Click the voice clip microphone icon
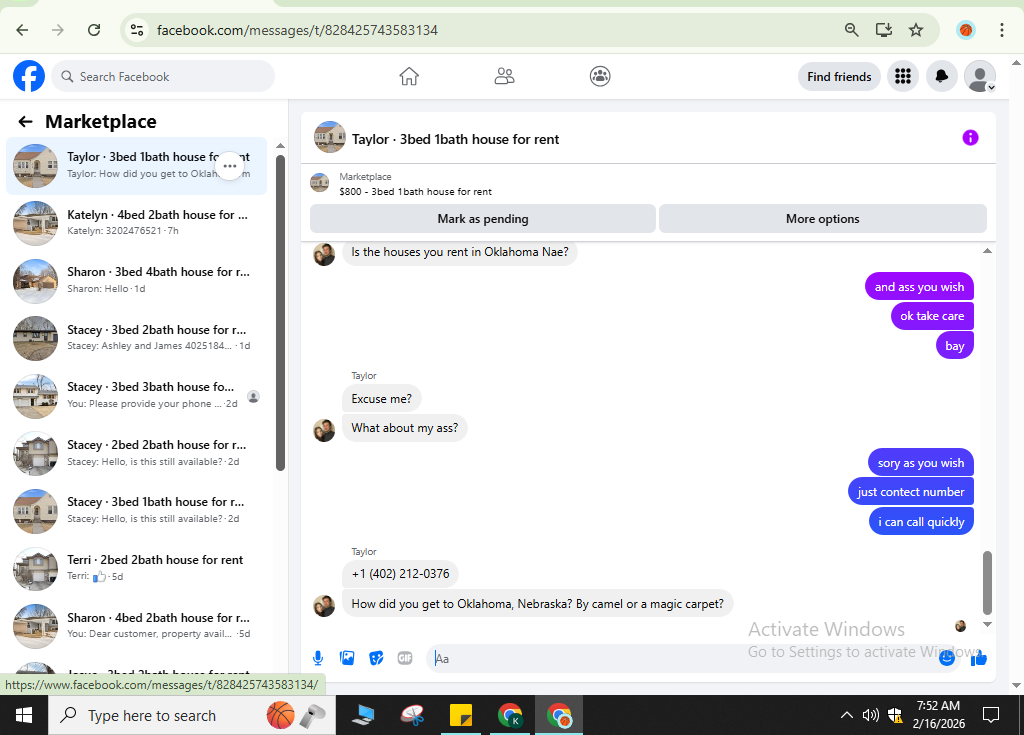The width and height of the screenshot is (1024, 735). (317, 658)
